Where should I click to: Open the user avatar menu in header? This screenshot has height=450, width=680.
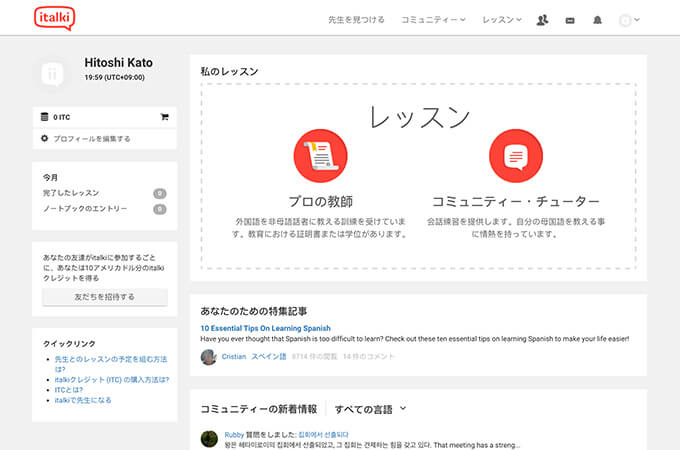point(629,20)
